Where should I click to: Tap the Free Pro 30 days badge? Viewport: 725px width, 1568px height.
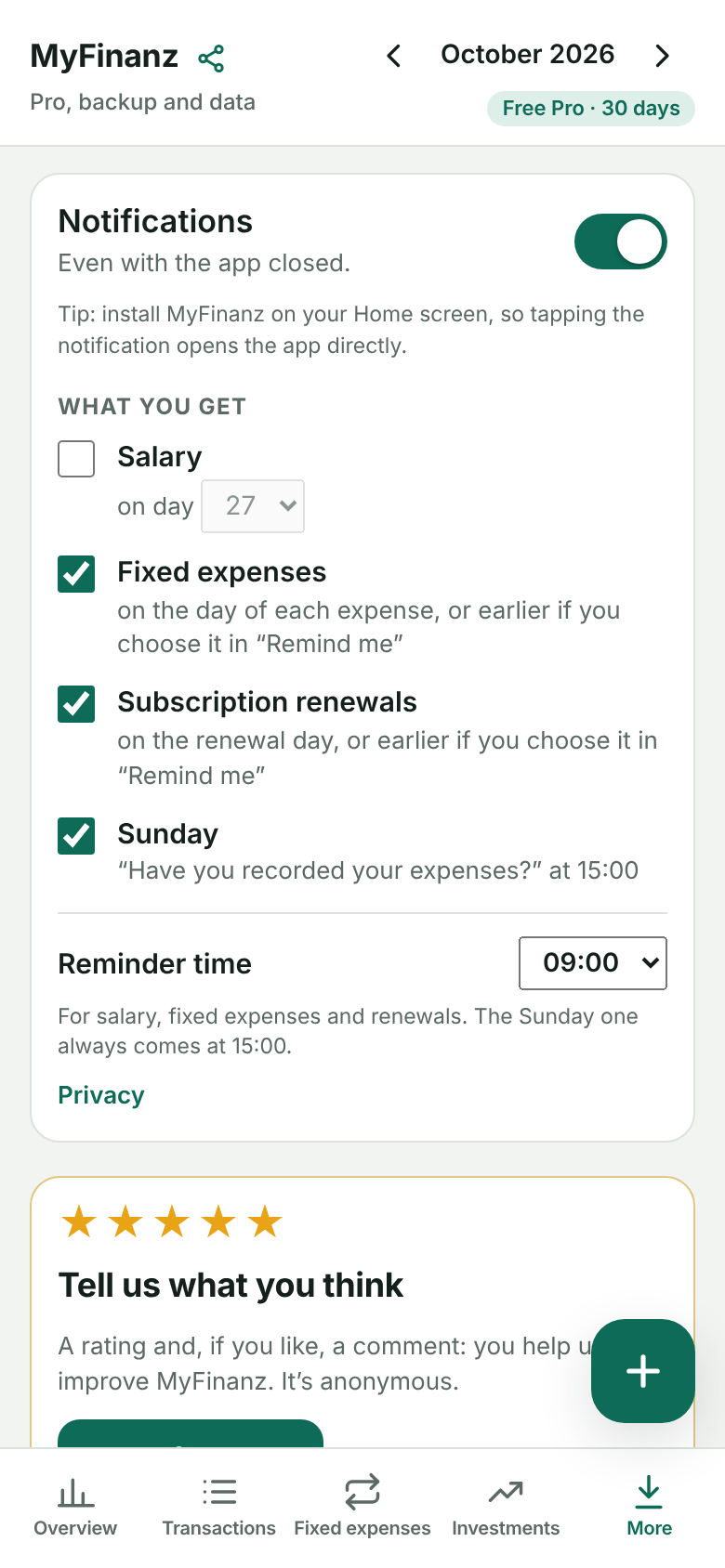pyautogui.click(x=591, y=109)
